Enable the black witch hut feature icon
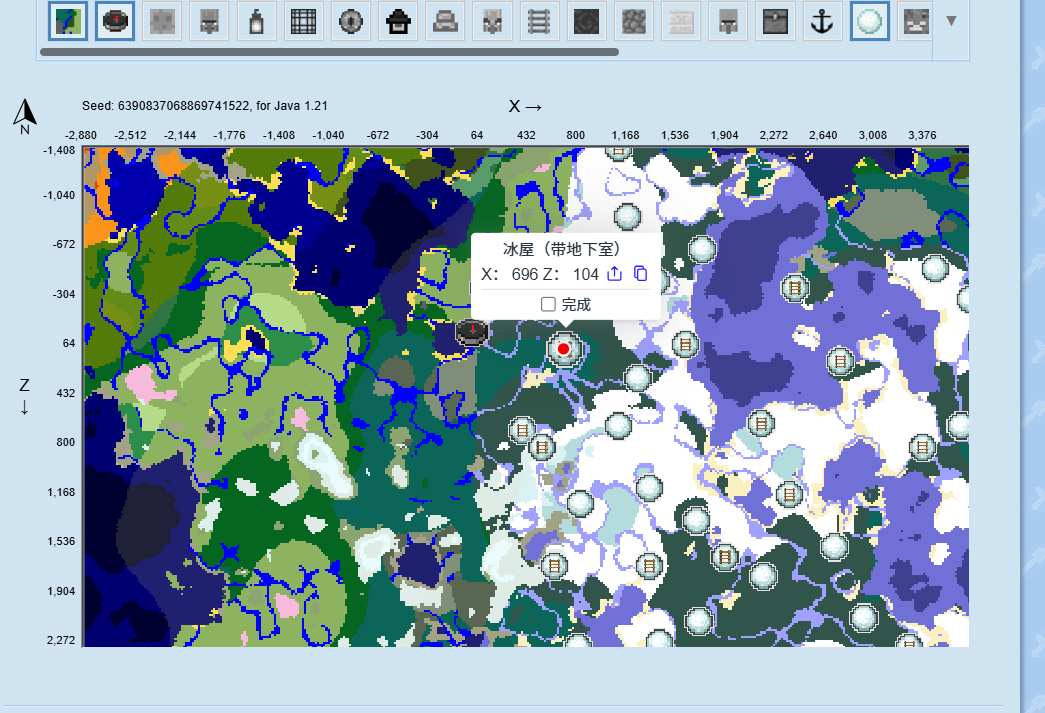 pyautogui.click(x=398, y=21)
